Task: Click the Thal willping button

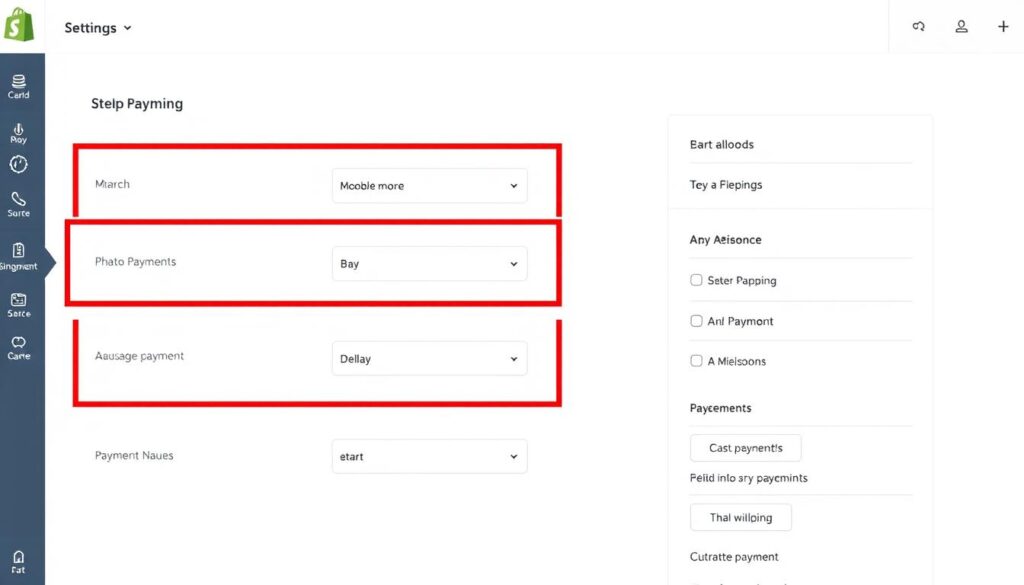Action: point(740,518)
